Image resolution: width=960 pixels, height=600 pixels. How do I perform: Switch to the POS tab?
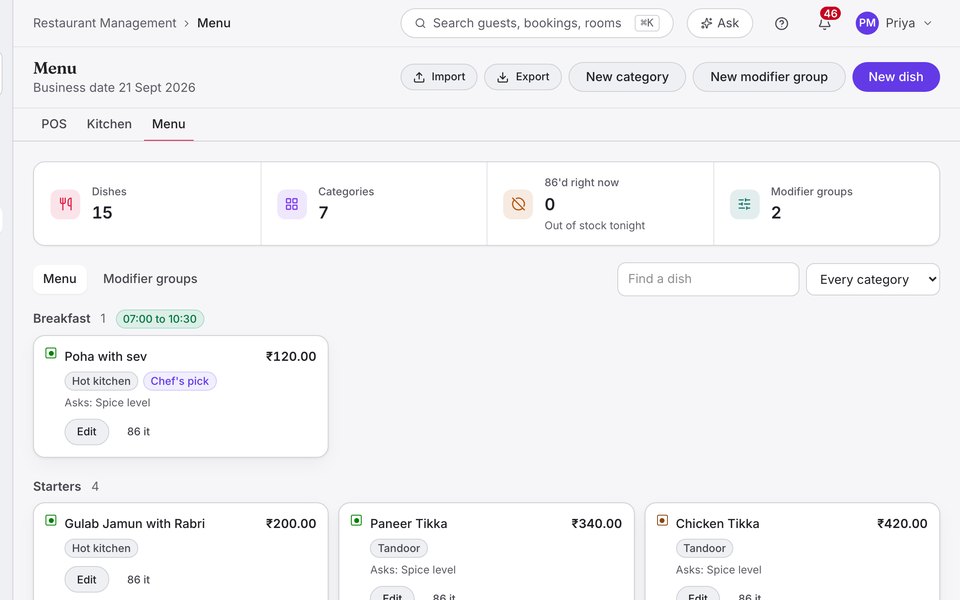54,124
